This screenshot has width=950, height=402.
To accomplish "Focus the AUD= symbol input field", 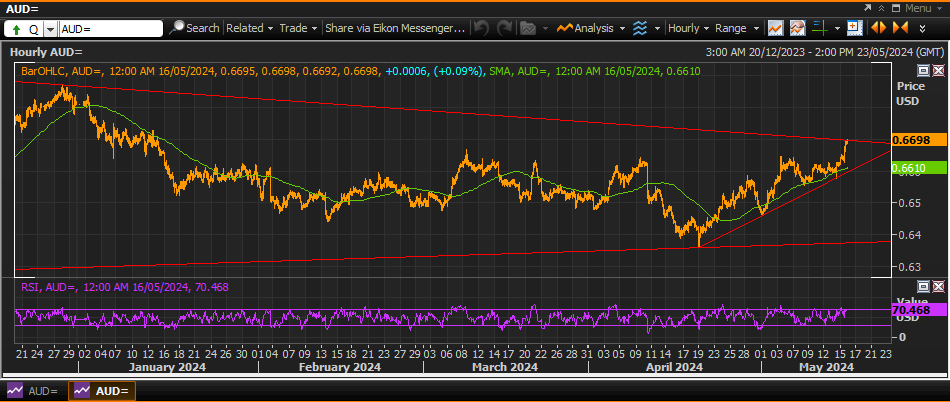I will click(111, 28).
